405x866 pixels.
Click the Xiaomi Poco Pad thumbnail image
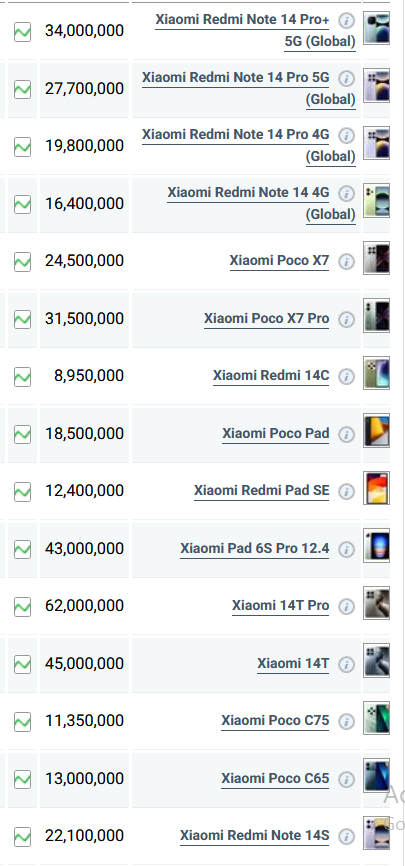376,430
